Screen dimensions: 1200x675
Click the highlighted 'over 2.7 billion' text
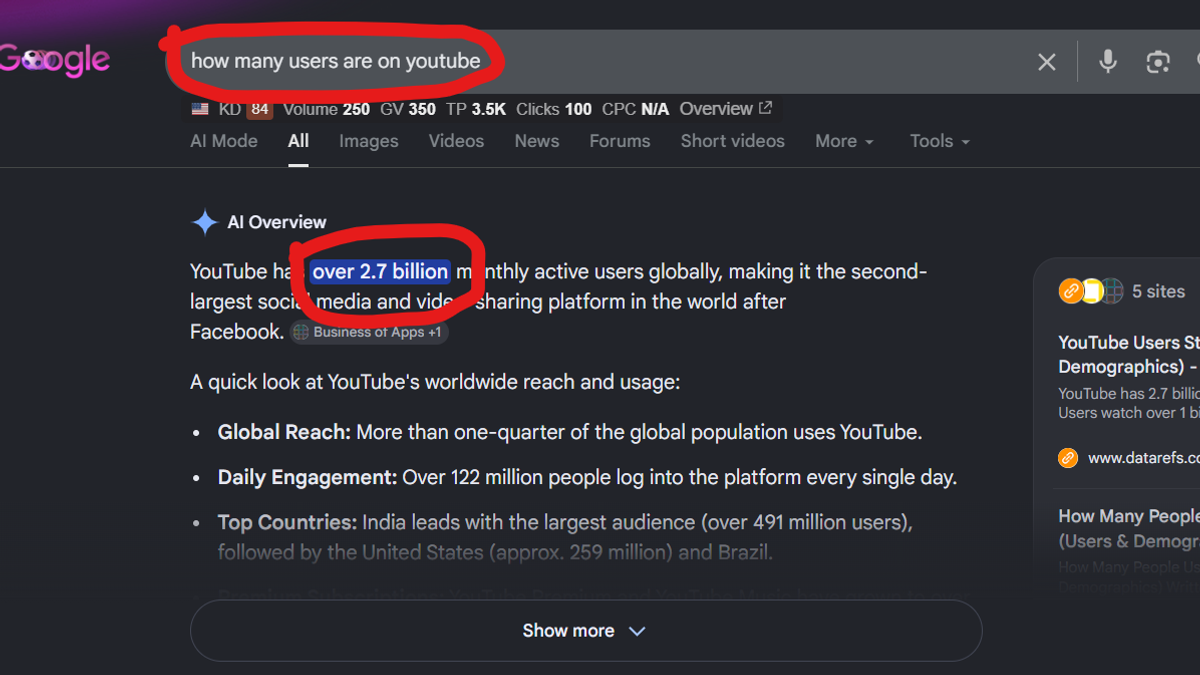tap(380, 271)
